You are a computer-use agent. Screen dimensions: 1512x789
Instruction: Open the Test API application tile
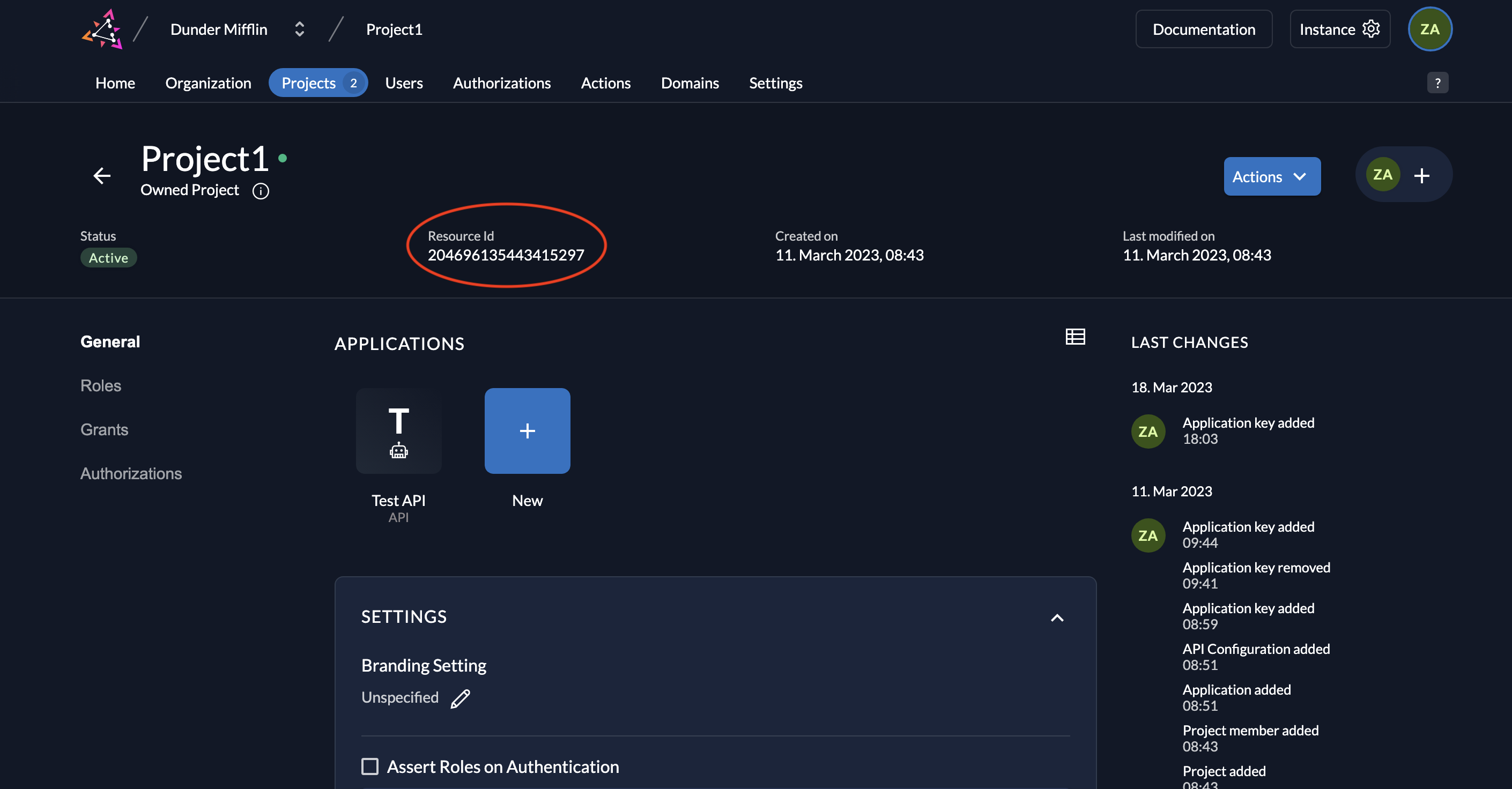(x=398, y=431)
